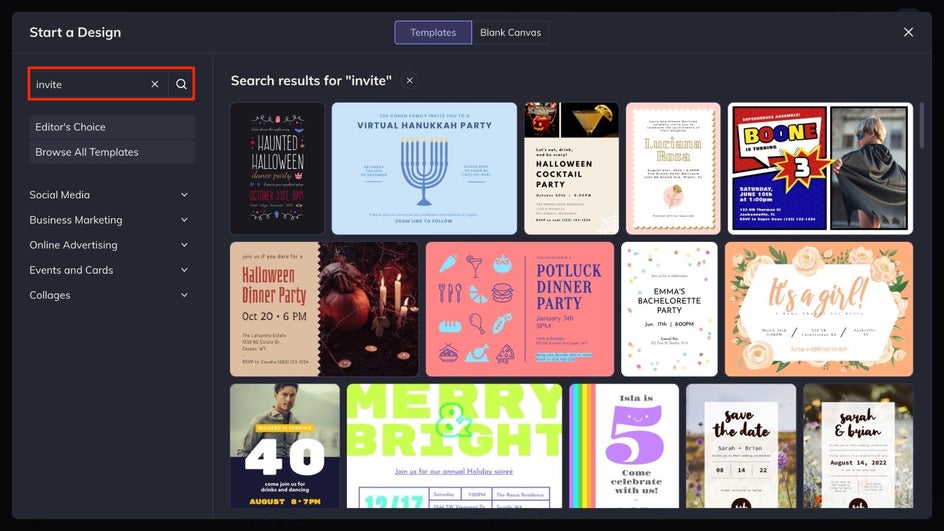The height and width of the screenshot is (531, 944).
Task: Expand the Business Marketing category
Action: coord(108,220)
